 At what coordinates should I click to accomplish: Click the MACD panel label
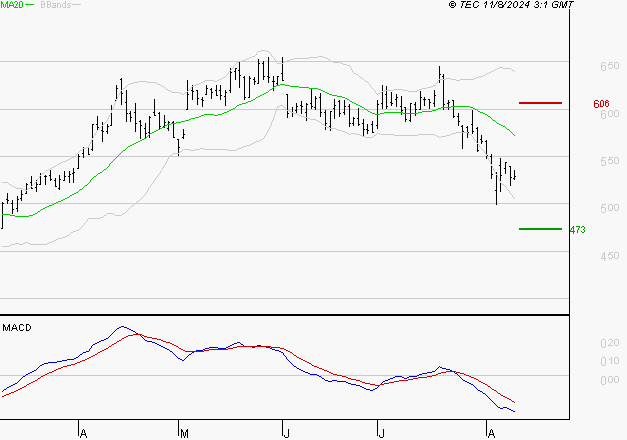(17, 328)
